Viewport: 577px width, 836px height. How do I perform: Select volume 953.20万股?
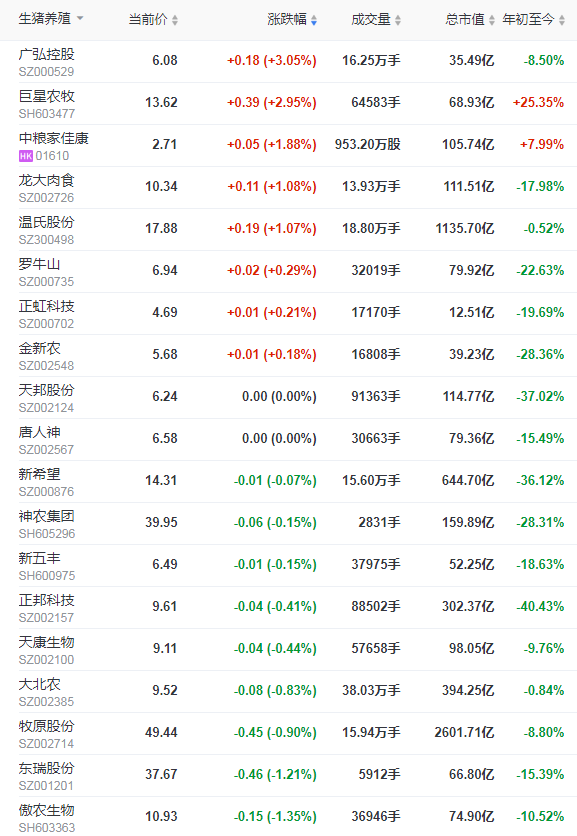[367, 144]
